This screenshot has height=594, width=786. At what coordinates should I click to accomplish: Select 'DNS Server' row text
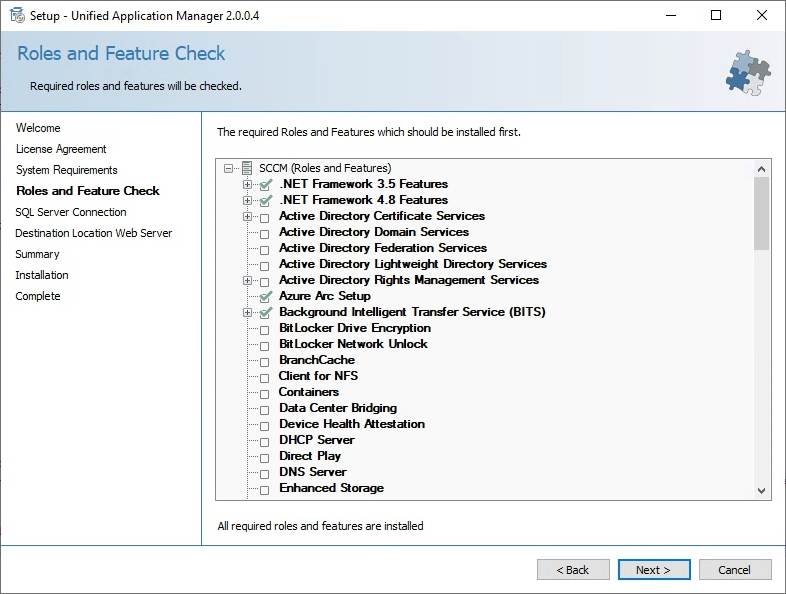313,472
